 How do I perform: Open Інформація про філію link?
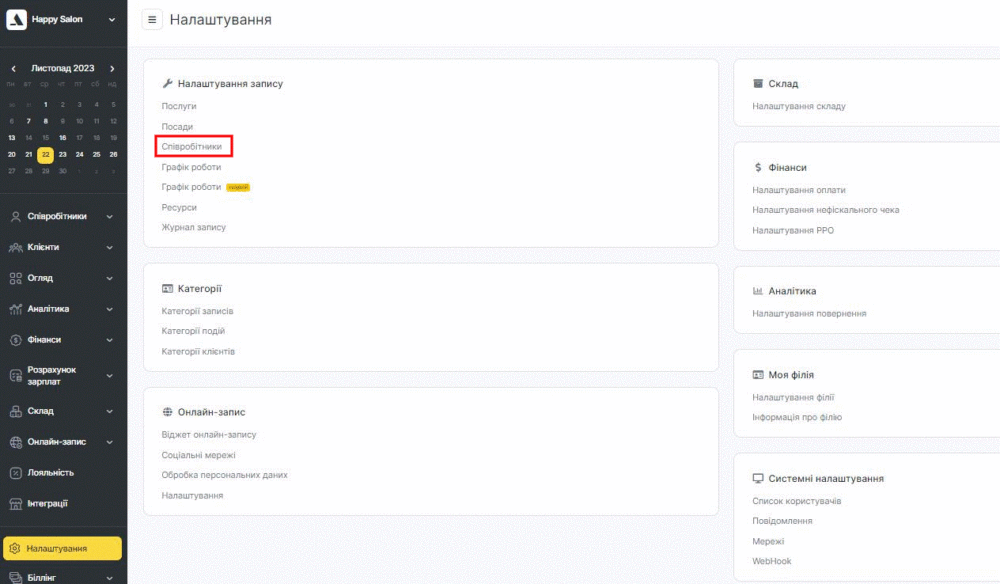797,418
